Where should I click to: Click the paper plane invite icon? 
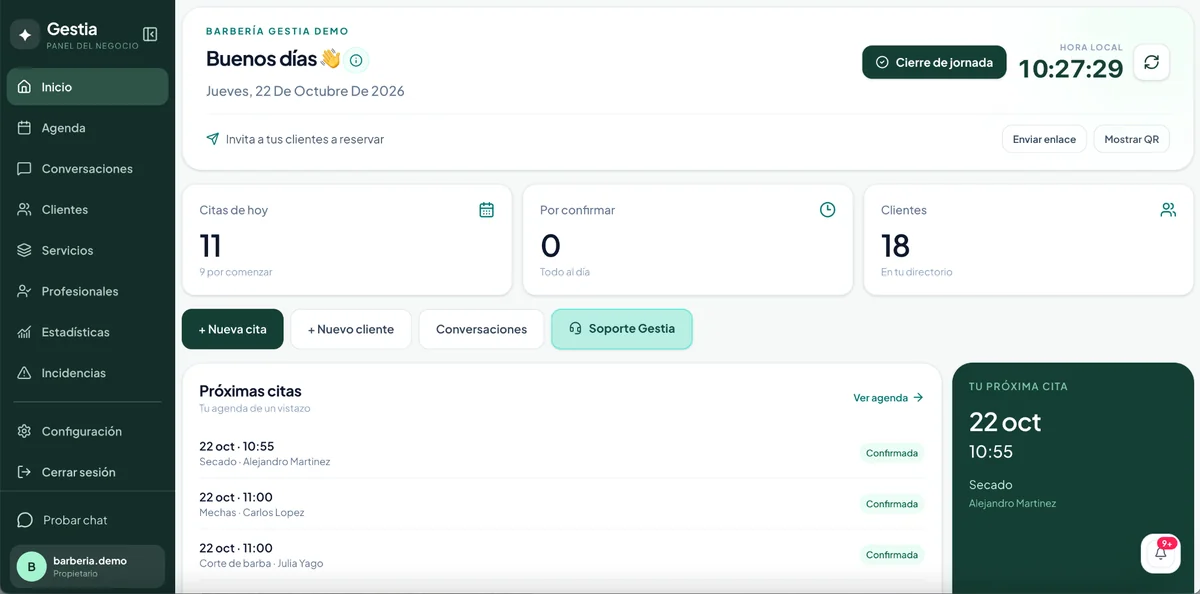(213, 139)
